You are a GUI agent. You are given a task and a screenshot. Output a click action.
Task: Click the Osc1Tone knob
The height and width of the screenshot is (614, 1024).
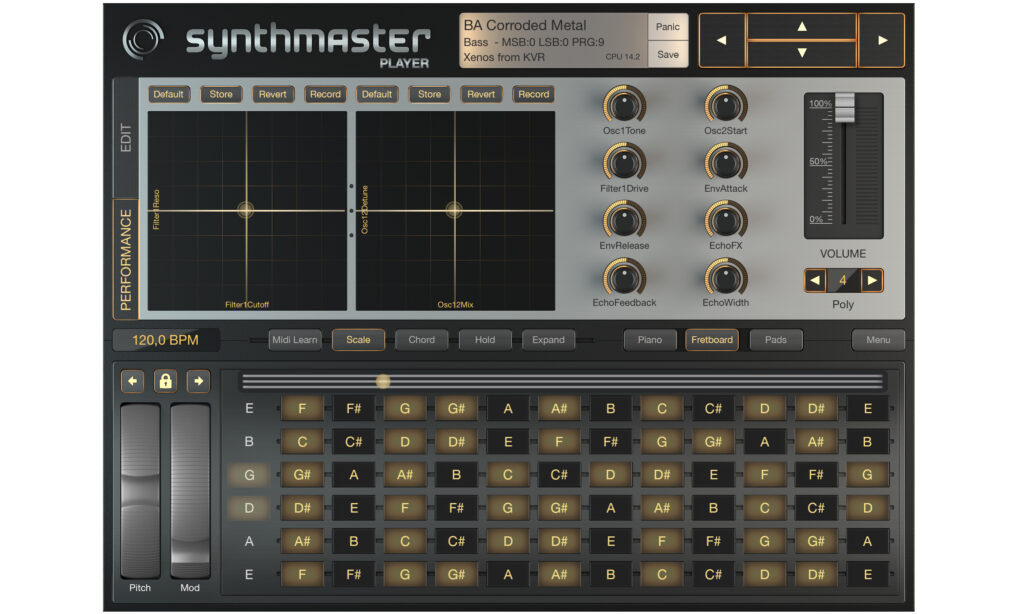click(624, 104)
